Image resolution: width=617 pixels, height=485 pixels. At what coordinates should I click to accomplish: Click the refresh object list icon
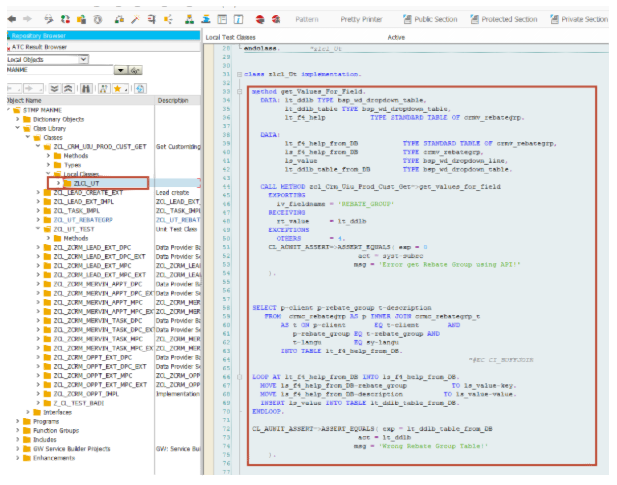[x=139, y=89]
